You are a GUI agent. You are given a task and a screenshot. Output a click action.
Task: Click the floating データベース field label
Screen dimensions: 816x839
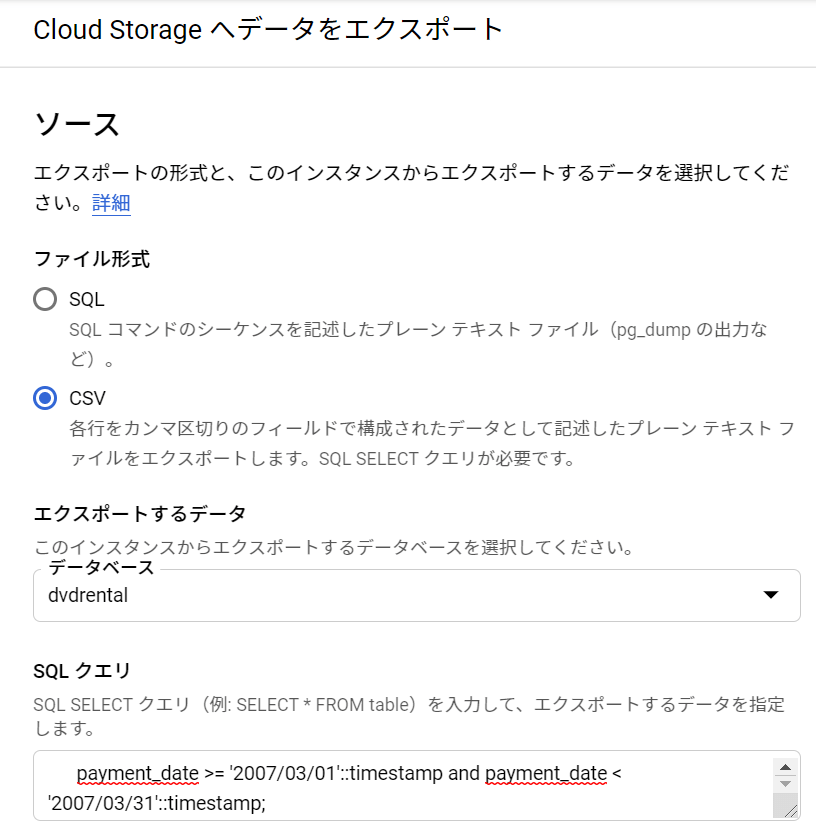point(101,568)
